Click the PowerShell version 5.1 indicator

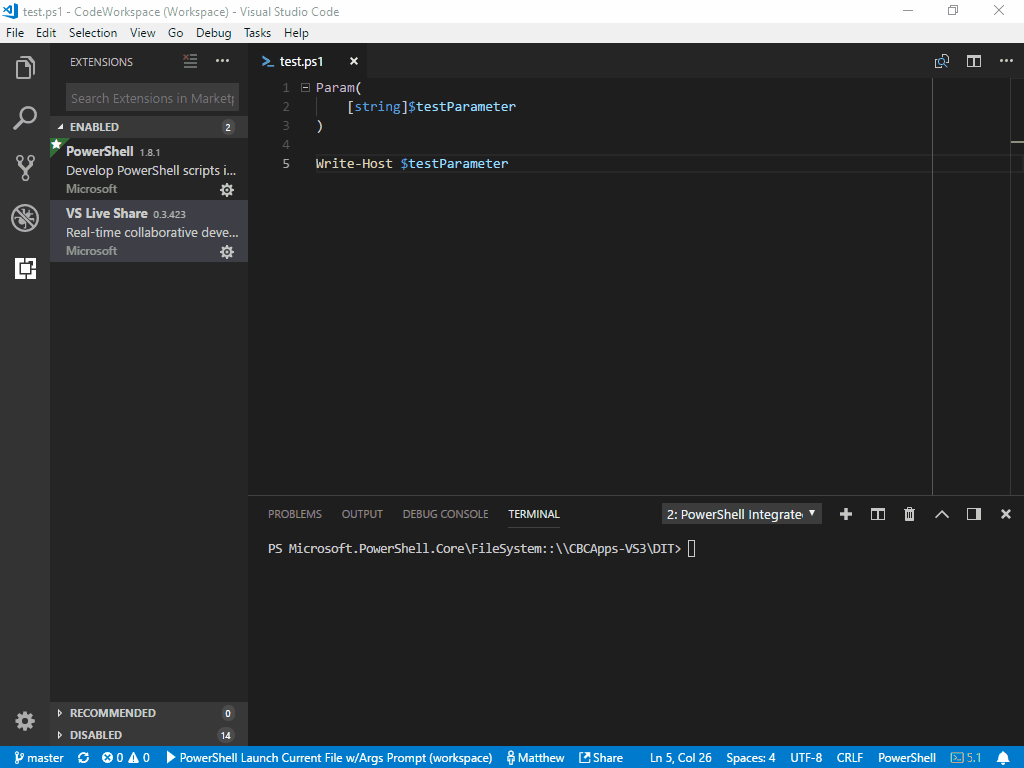966,758
